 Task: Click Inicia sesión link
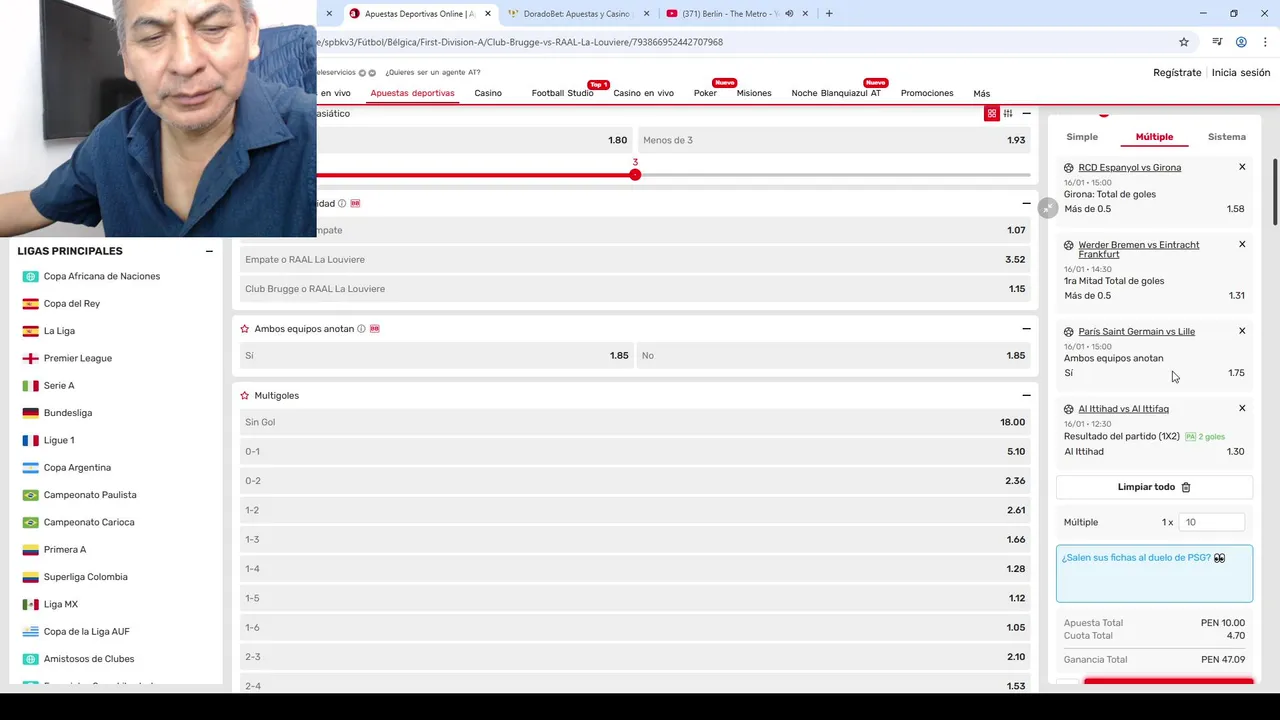[1241, 72]
